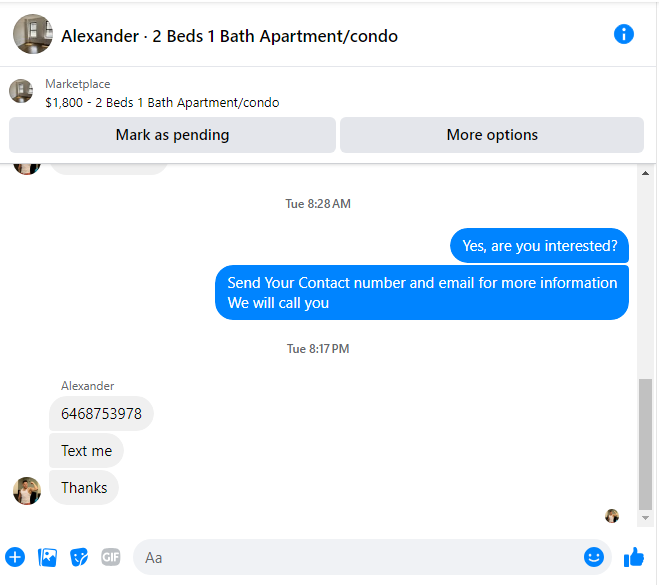The image size is (659, 585).
Task: Click the chat scrollbar thumb
Action: click(645, 444)
